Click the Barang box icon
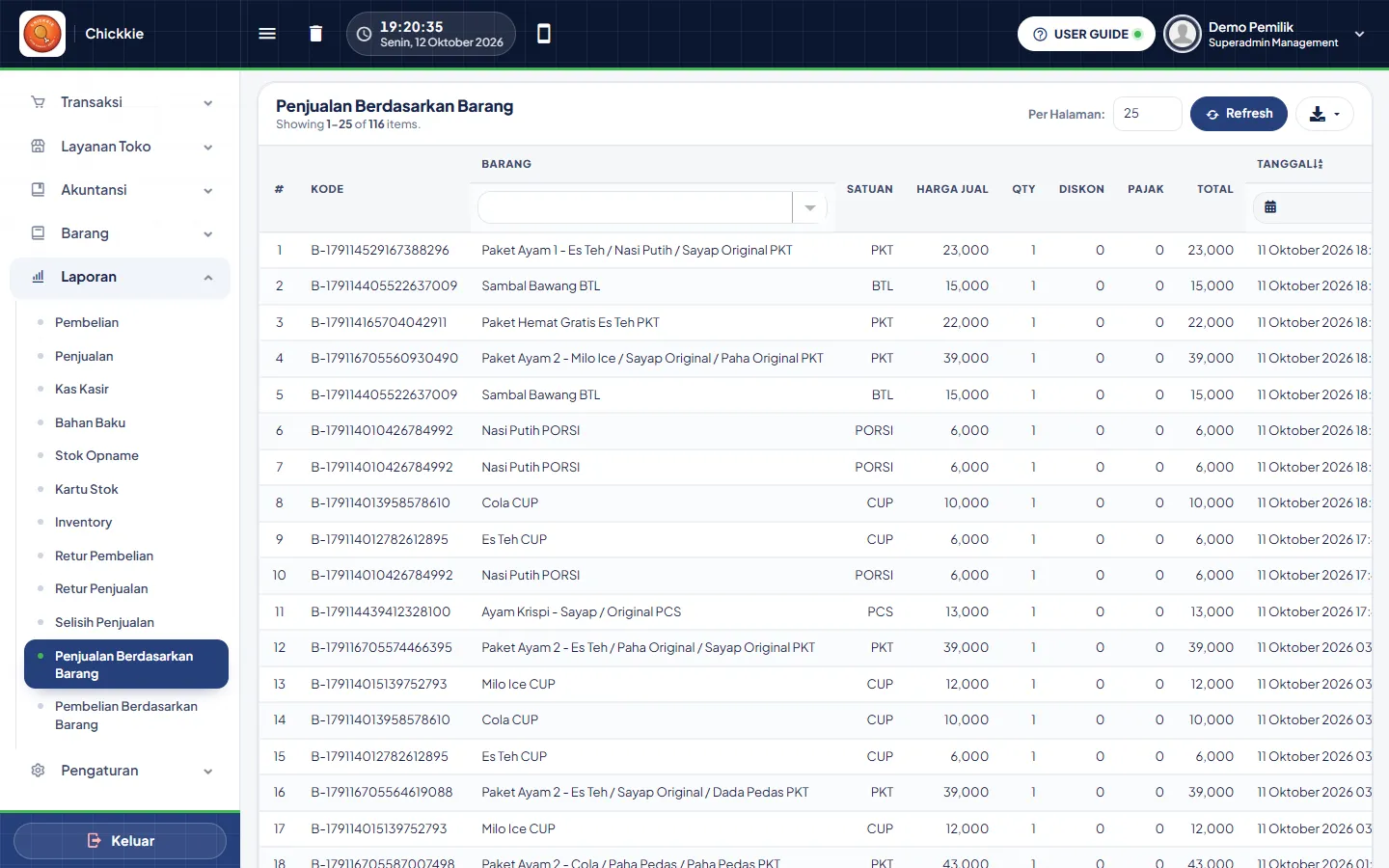Image resolution: width=1389 pixels, height=868 pixels. 38,233
